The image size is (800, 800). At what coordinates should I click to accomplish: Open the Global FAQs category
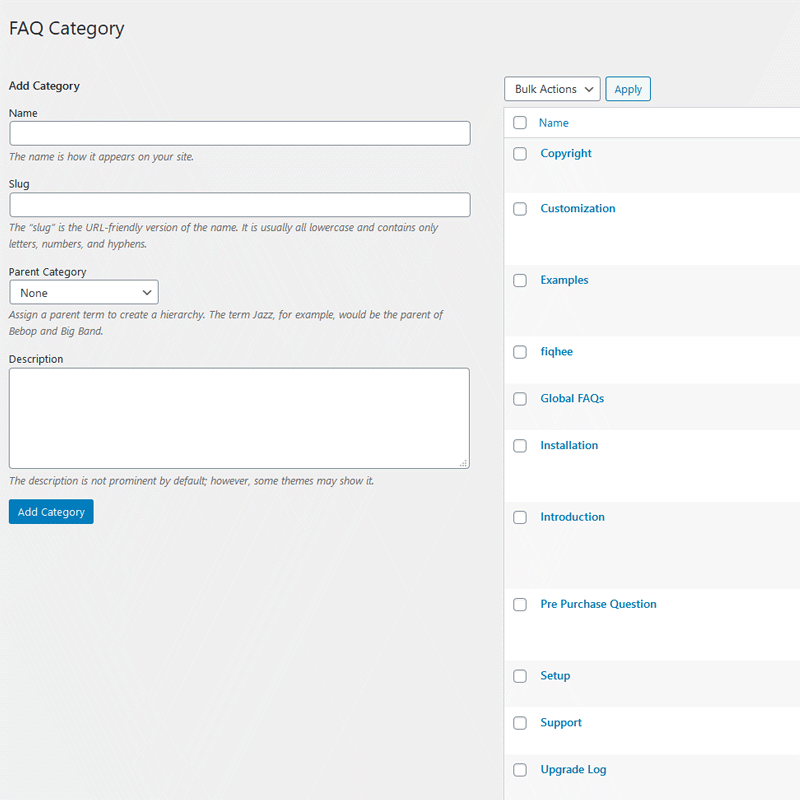coord(572,398)
